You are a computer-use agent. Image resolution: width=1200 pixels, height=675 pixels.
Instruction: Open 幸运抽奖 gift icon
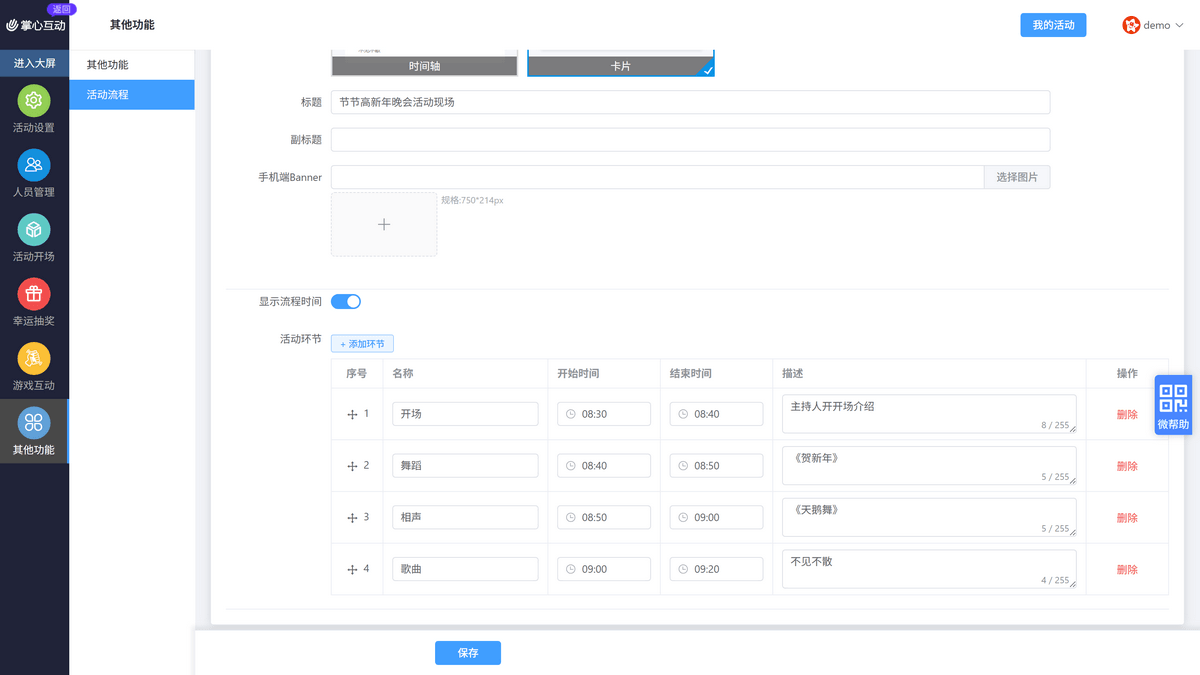point(34,294)
